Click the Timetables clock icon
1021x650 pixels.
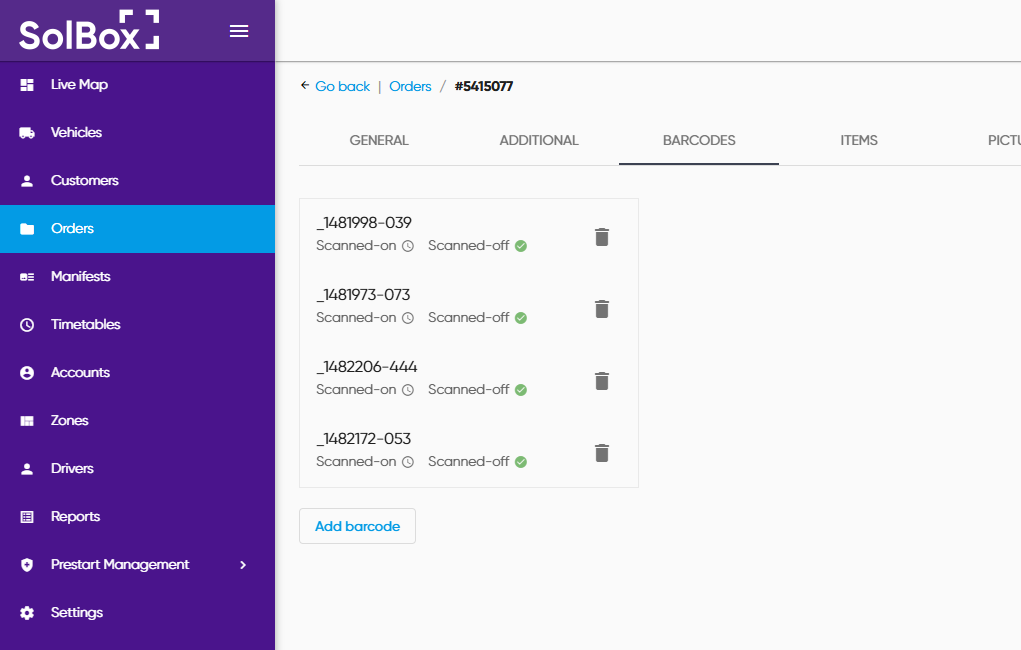pyautogui.click(x=28, y=325)
